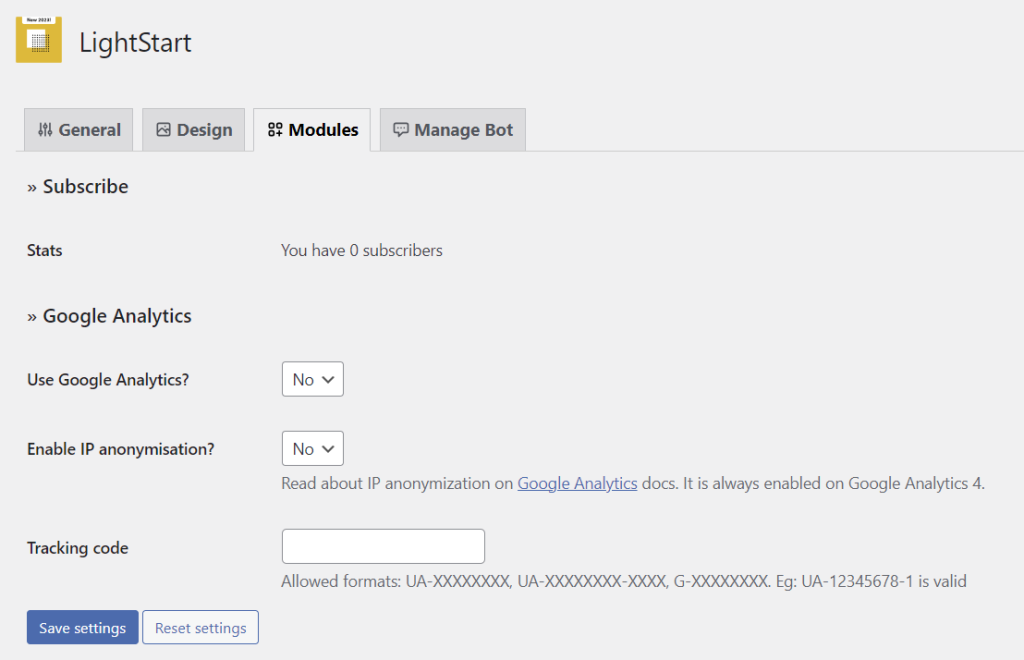Open the Use Google Analytics dropdown
Viewport: 1024px width, 660px height.
pos(312,379)
